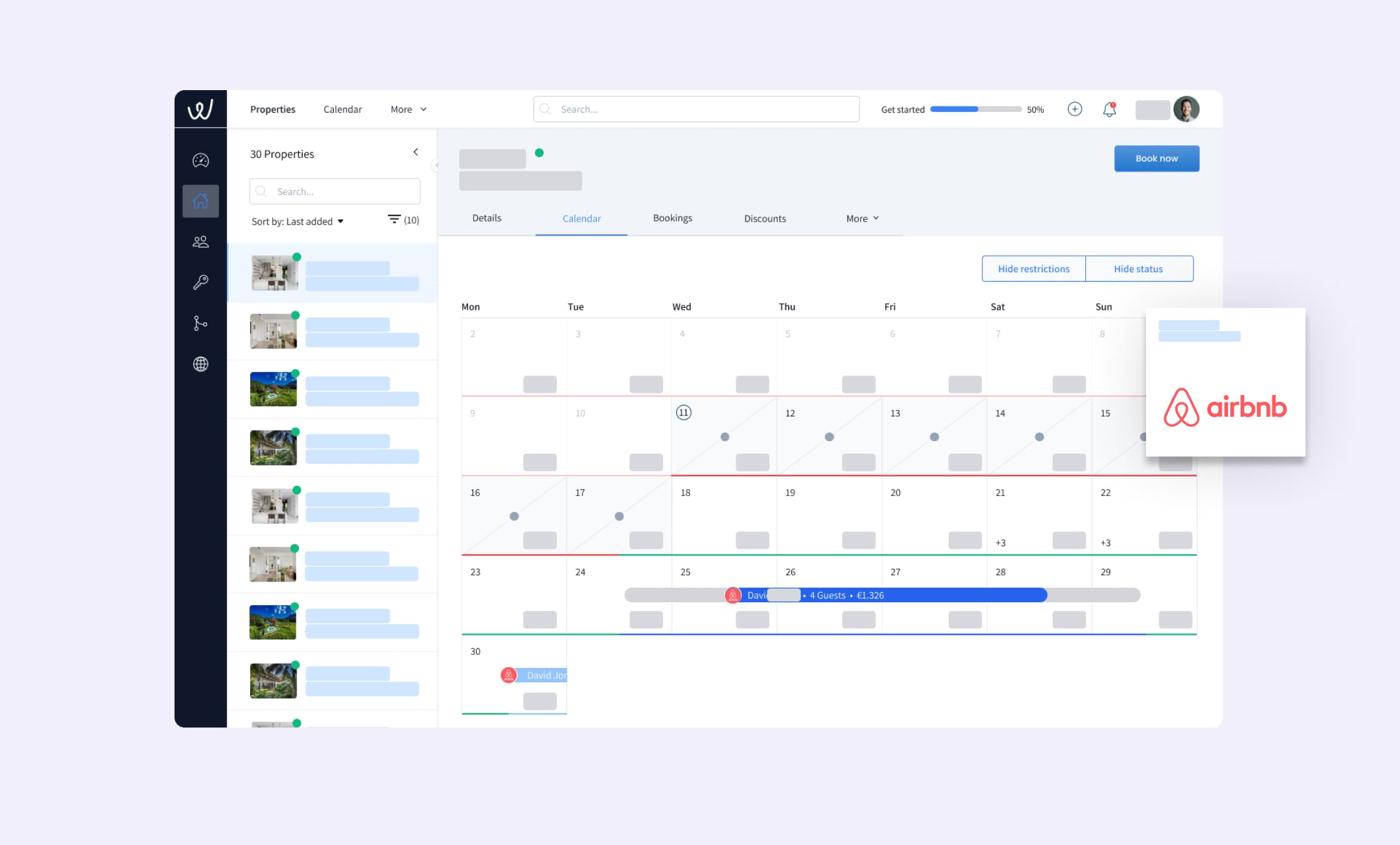
Task: Open notifications via the bell icon
Action: pos(1110,109)
